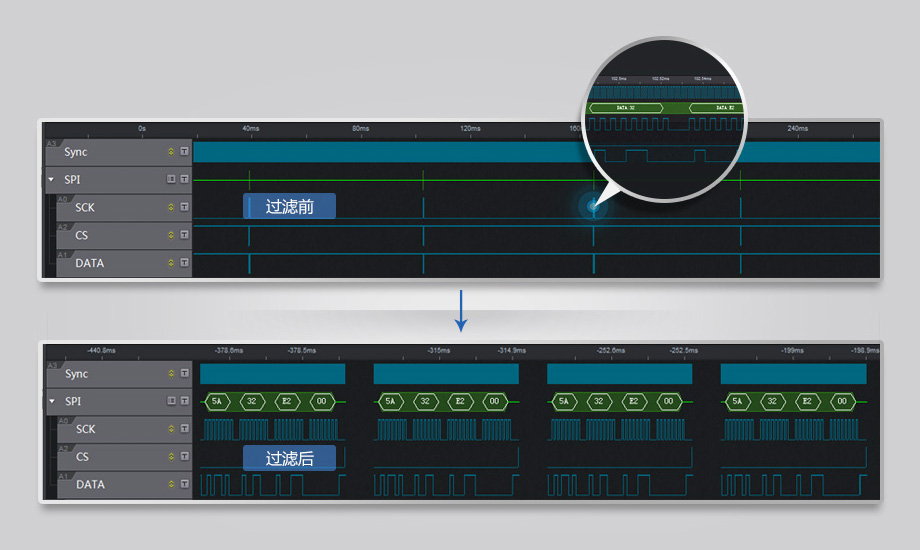The height and width of the screenshot is (550, 920).
Task: Select the DATA channel label in the 过滤前 panel
Action: coord(89,263)
